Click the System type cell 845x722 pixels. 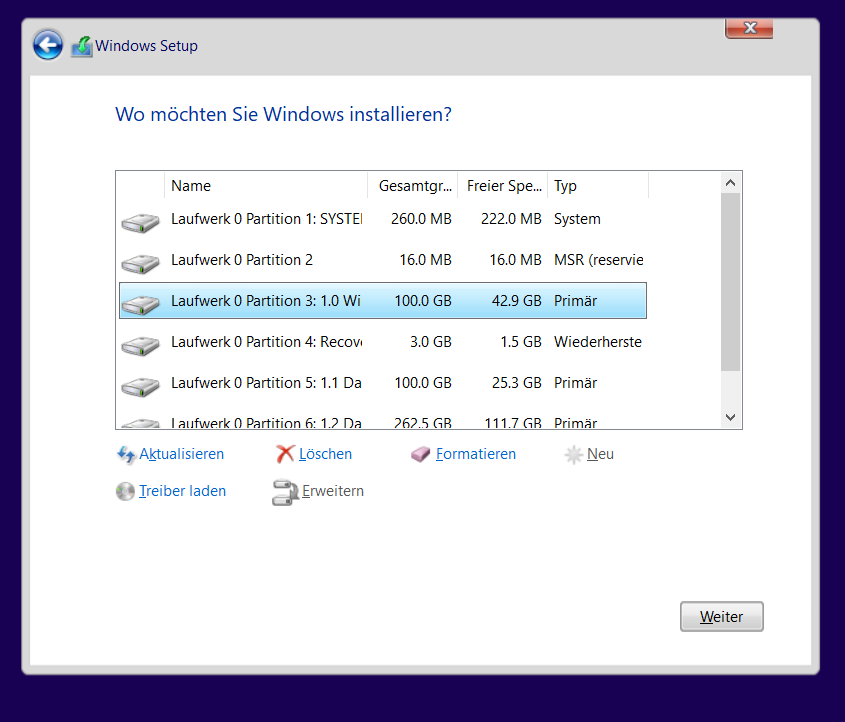coord(577,219)
